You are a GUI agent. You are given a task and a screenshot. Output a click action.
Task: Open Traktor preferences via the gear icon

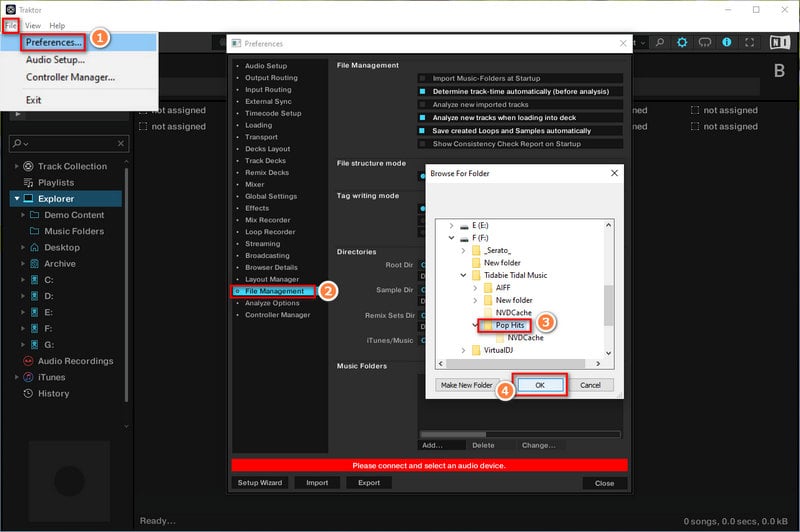coord(682,42)
